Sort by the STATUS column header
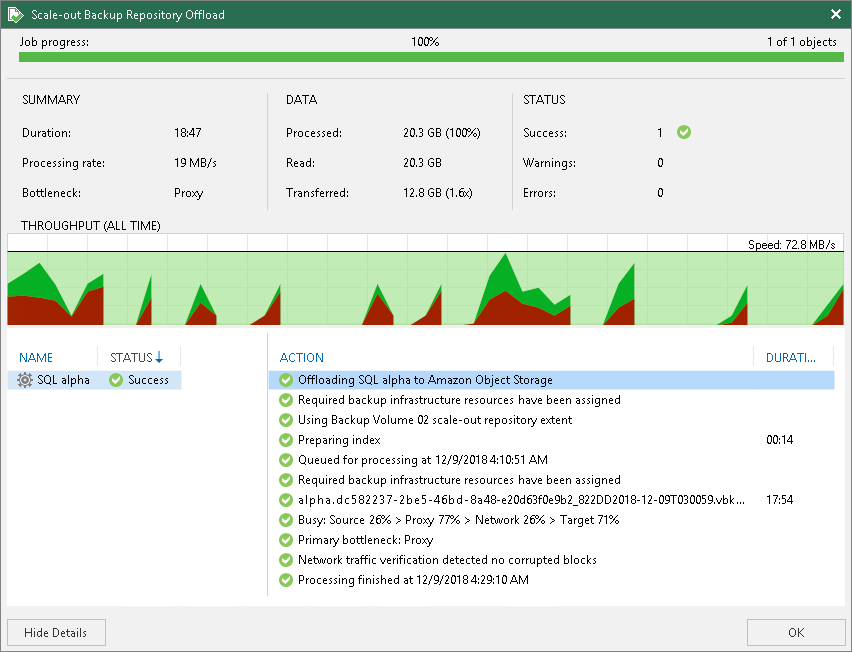The height and width of the screenshot is (652, 852). point(131,358)
